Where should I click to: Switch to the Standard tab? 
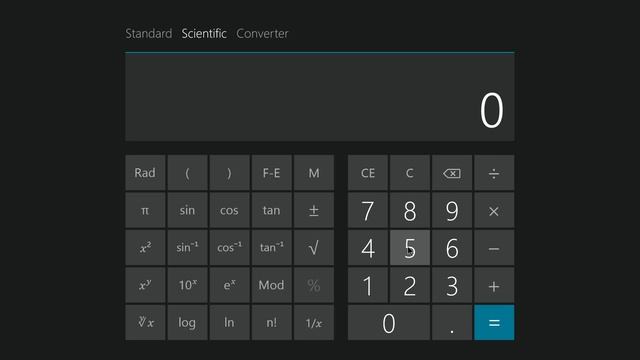click(x=149, y=33)
